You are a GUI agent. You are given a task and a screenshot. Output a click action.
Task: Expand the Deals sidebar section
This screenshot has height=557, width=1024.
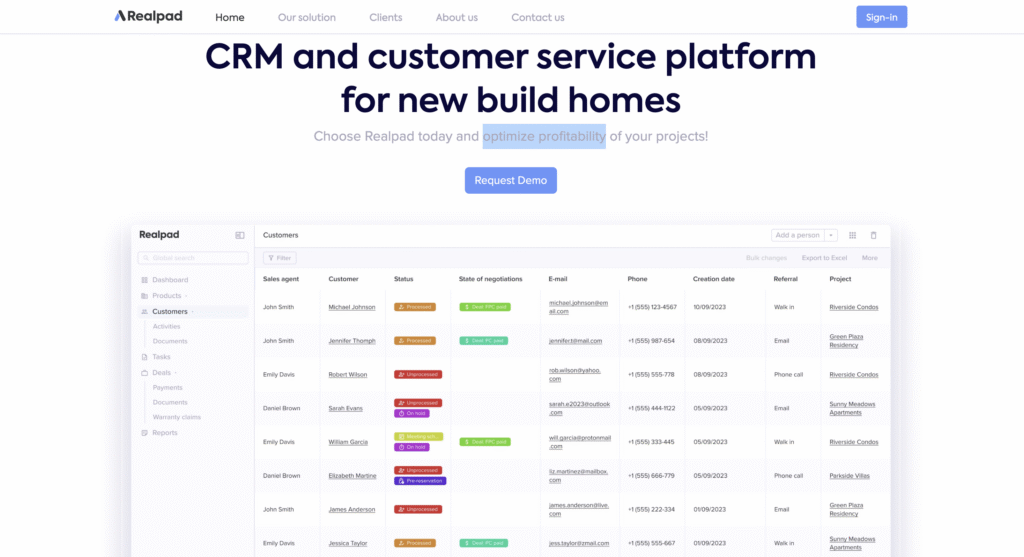163,372
